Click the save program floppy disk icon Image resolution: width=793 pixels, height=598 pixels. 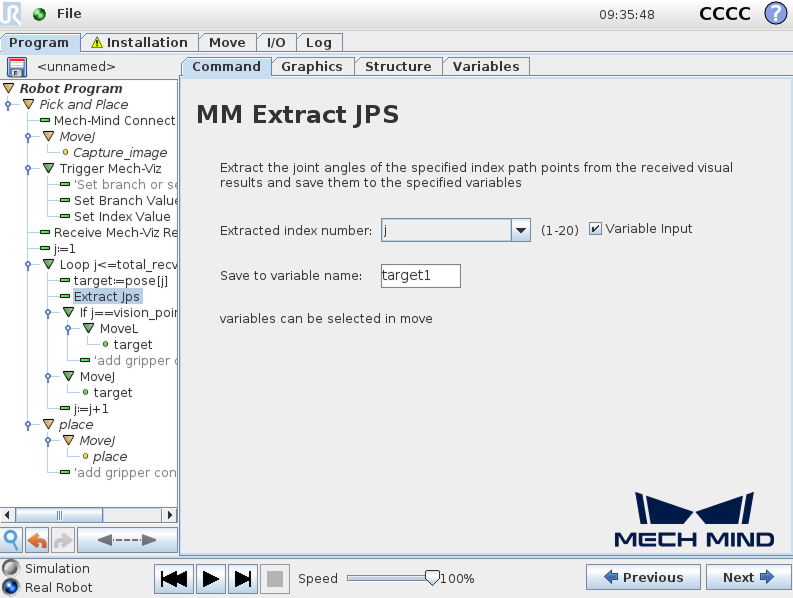pyautogui.click(x=17, y=67)
